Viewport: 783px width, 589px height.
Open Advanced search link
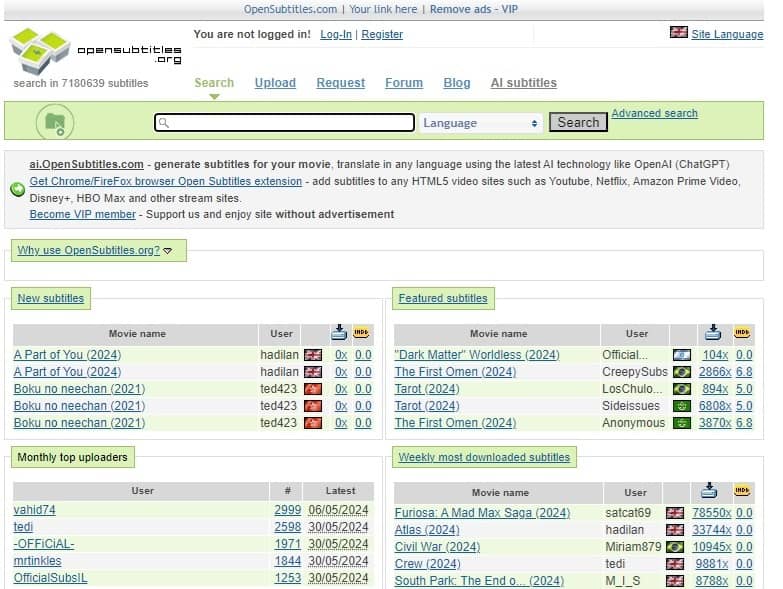(654, 113)
